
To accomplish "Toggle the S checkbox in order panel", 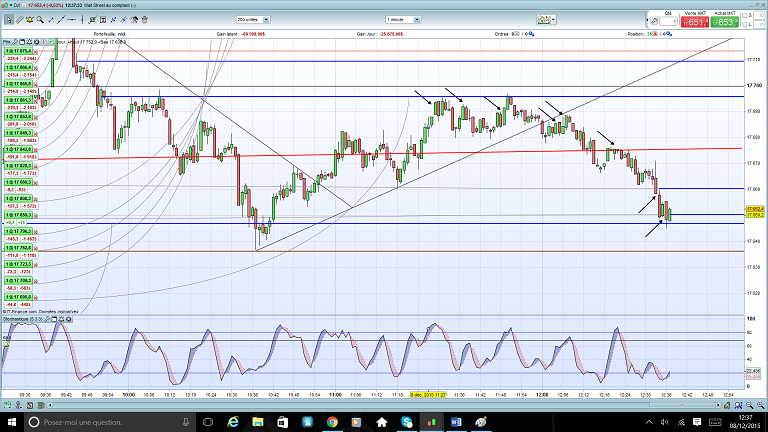I will (745, 16).
